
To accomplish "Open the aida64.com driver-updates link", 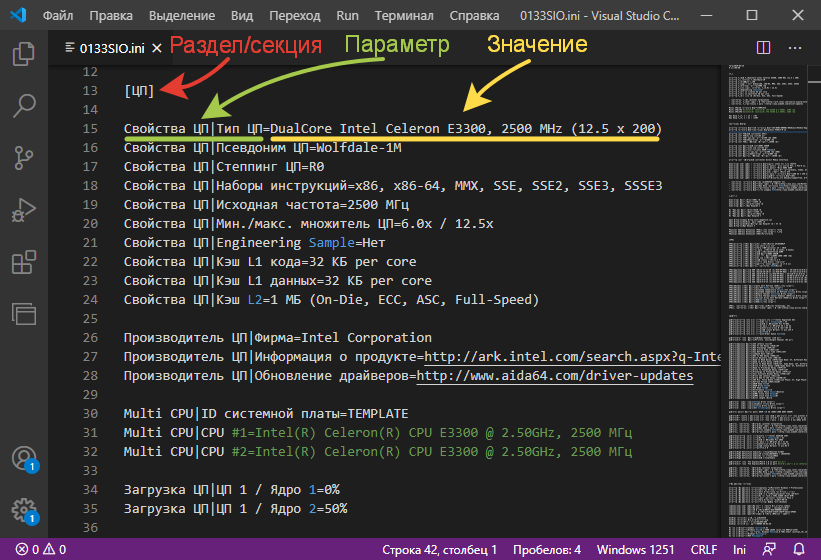I will (x=568, y=377).
